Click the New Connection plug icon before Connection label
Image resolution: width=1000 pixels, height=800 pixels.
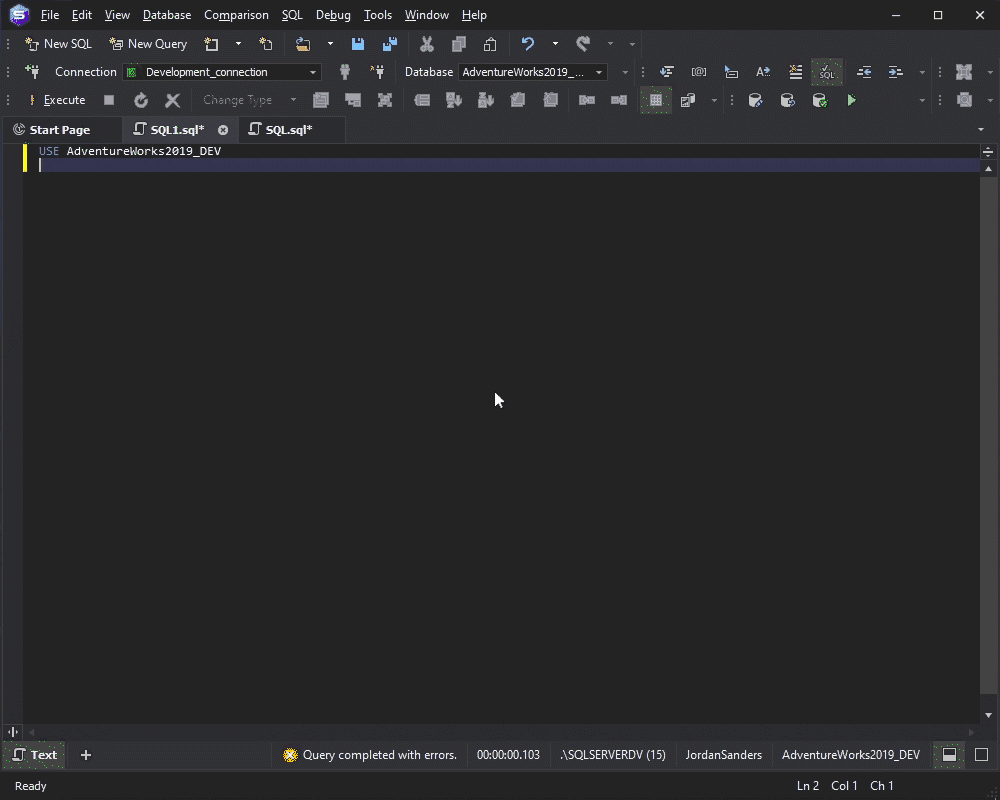(32, 72)
